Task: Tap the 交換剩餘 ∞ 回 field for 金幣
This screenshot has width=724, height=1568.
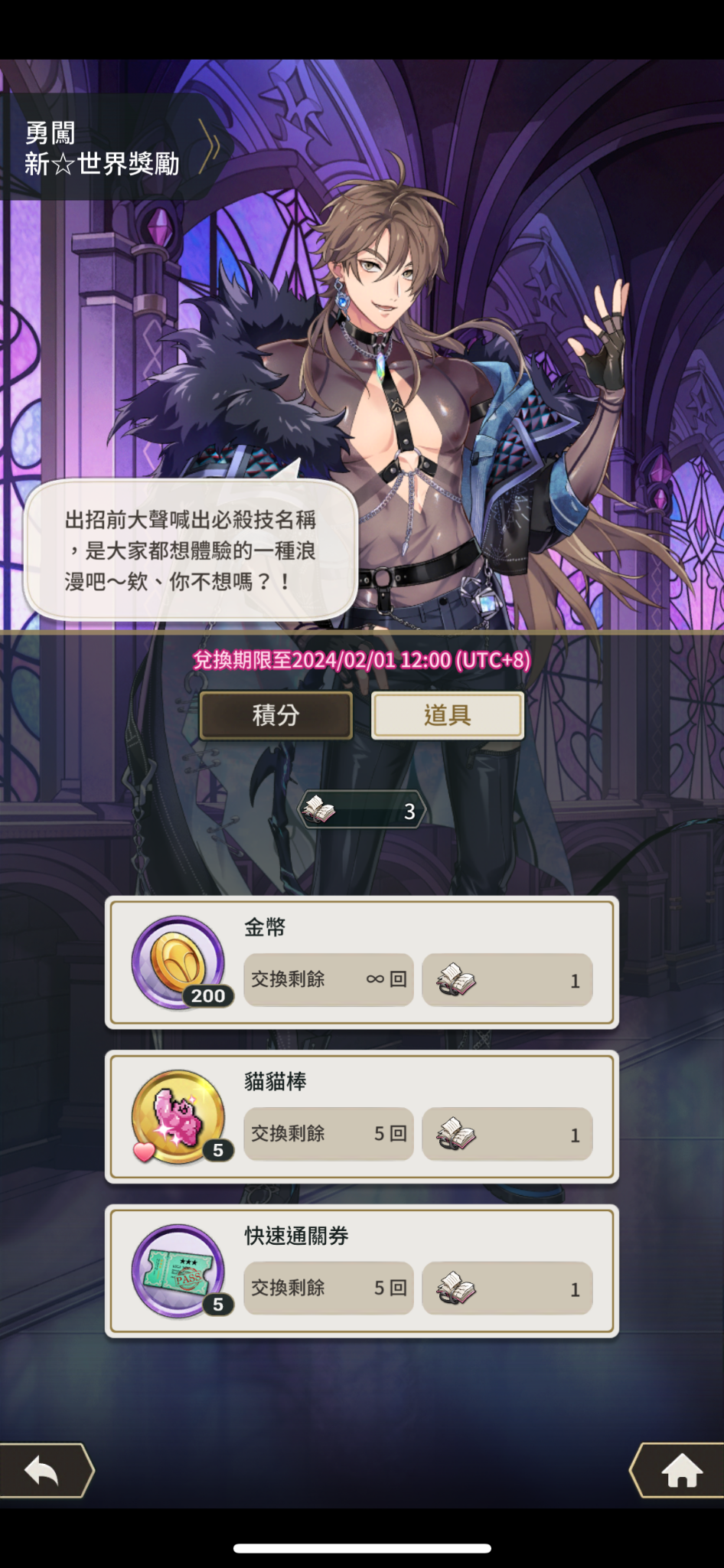Action: [x=329, y=979]
